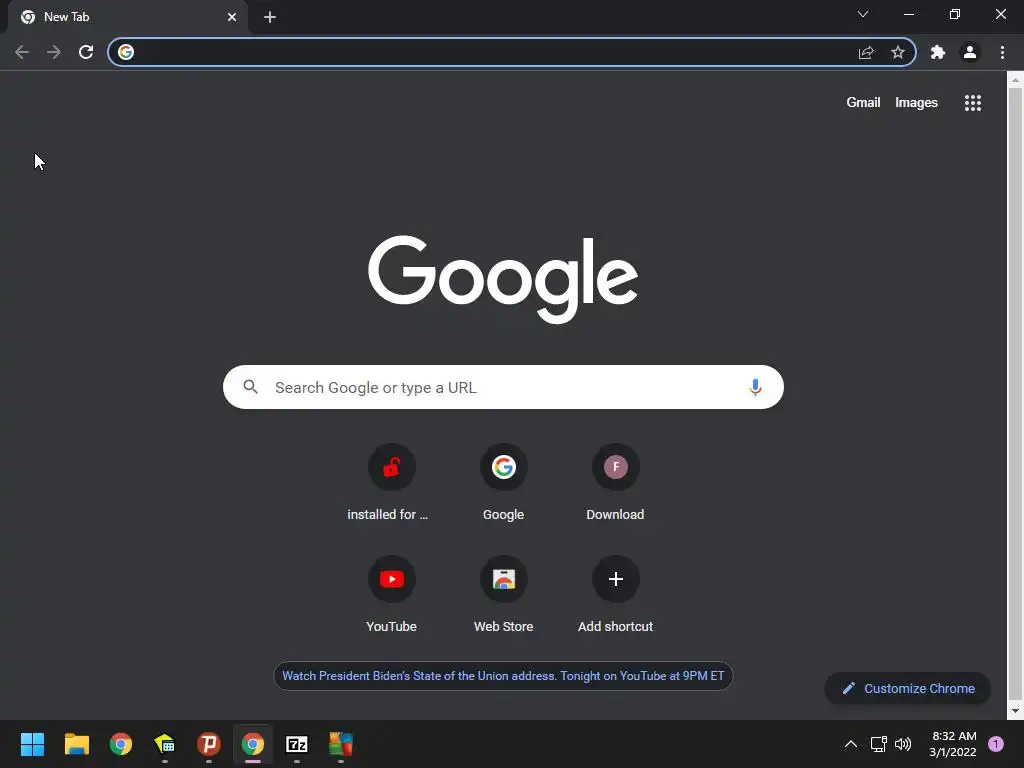Open the Chrome three-dot menu
This screenshot has width=1024, height=768.
tap(1002, 52)
